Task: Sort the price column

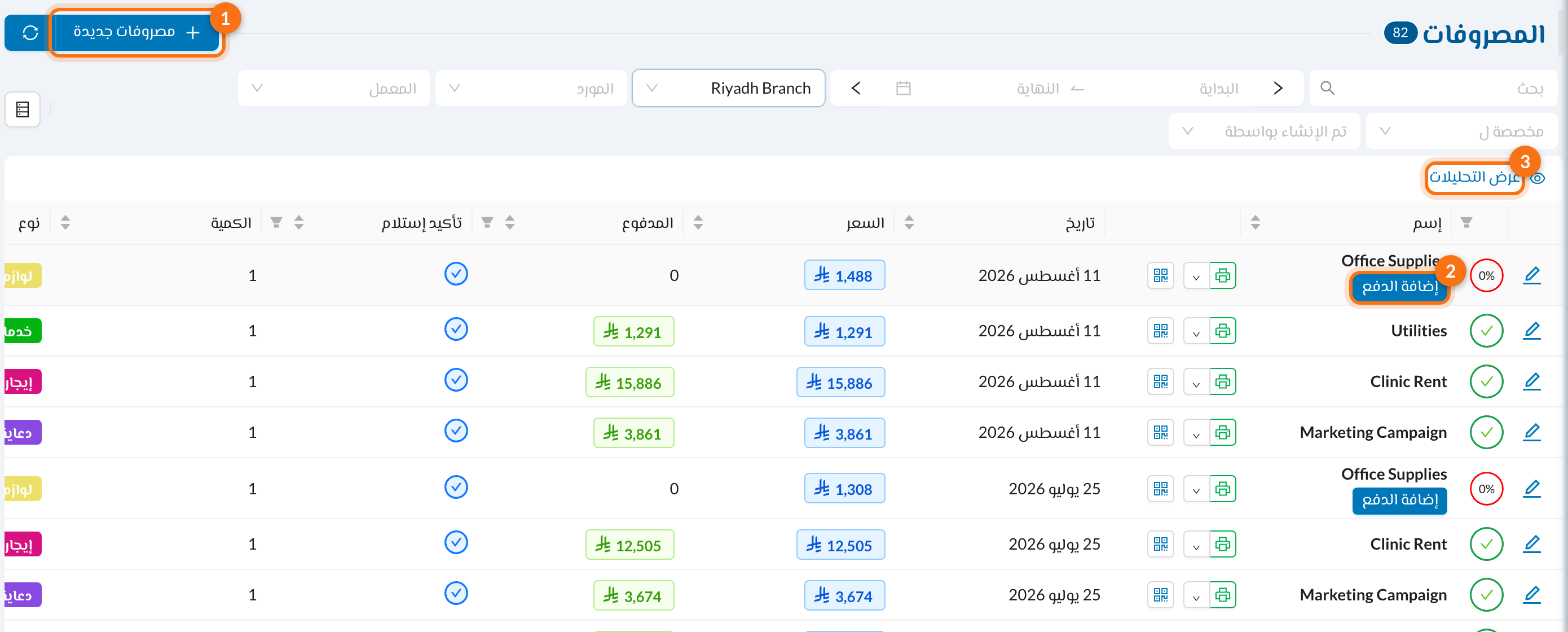Action: tap(909, 222)
